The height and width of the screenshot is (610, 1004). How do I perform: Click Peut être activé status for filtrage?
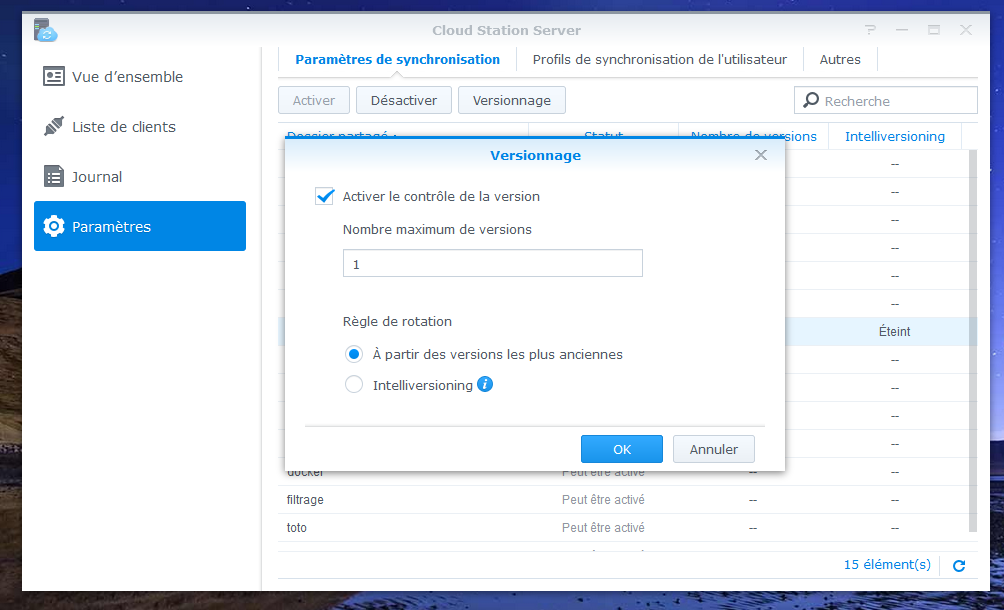[603, 500]
